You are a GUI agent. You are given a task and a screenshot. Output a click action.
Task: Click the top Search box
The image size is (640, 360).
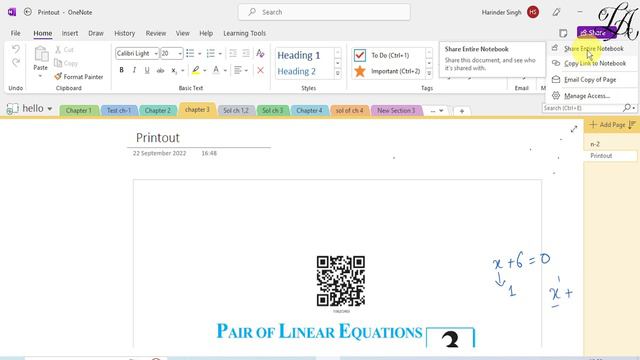point(324,12)
